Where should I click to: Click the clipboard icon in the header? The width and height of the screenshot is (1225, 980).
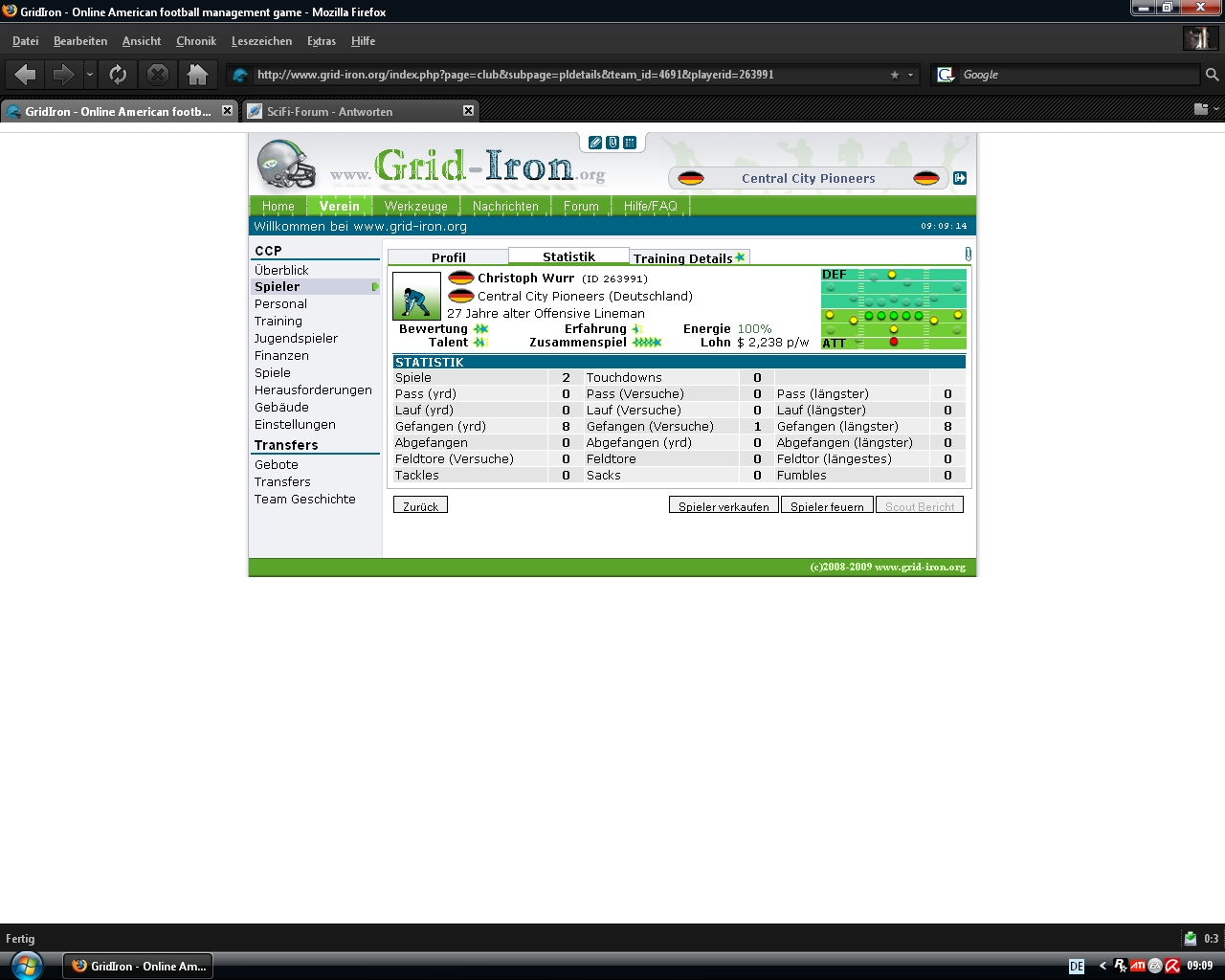click(612, 143)
